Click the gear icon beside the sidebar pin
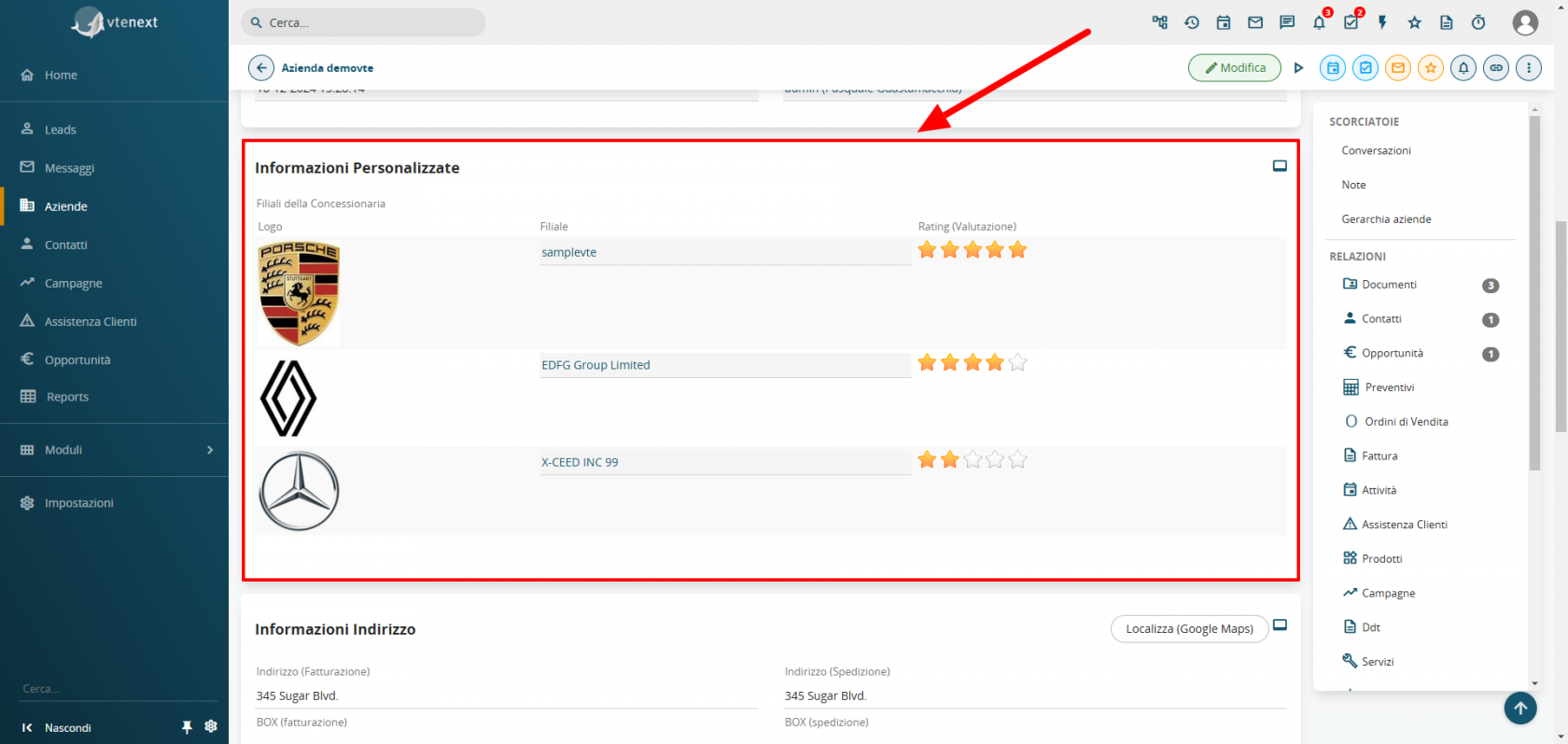 click(211, 726)
